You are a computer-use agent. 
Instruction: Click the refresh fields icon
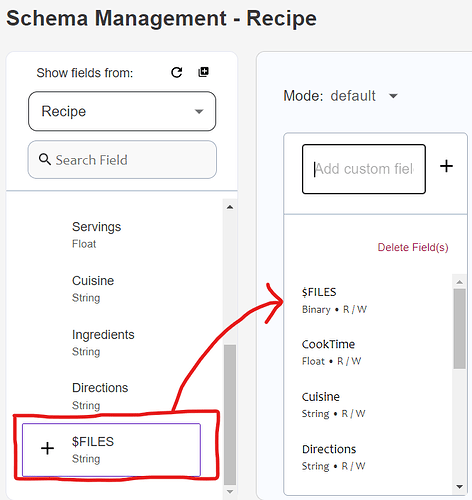click(176, 72)
